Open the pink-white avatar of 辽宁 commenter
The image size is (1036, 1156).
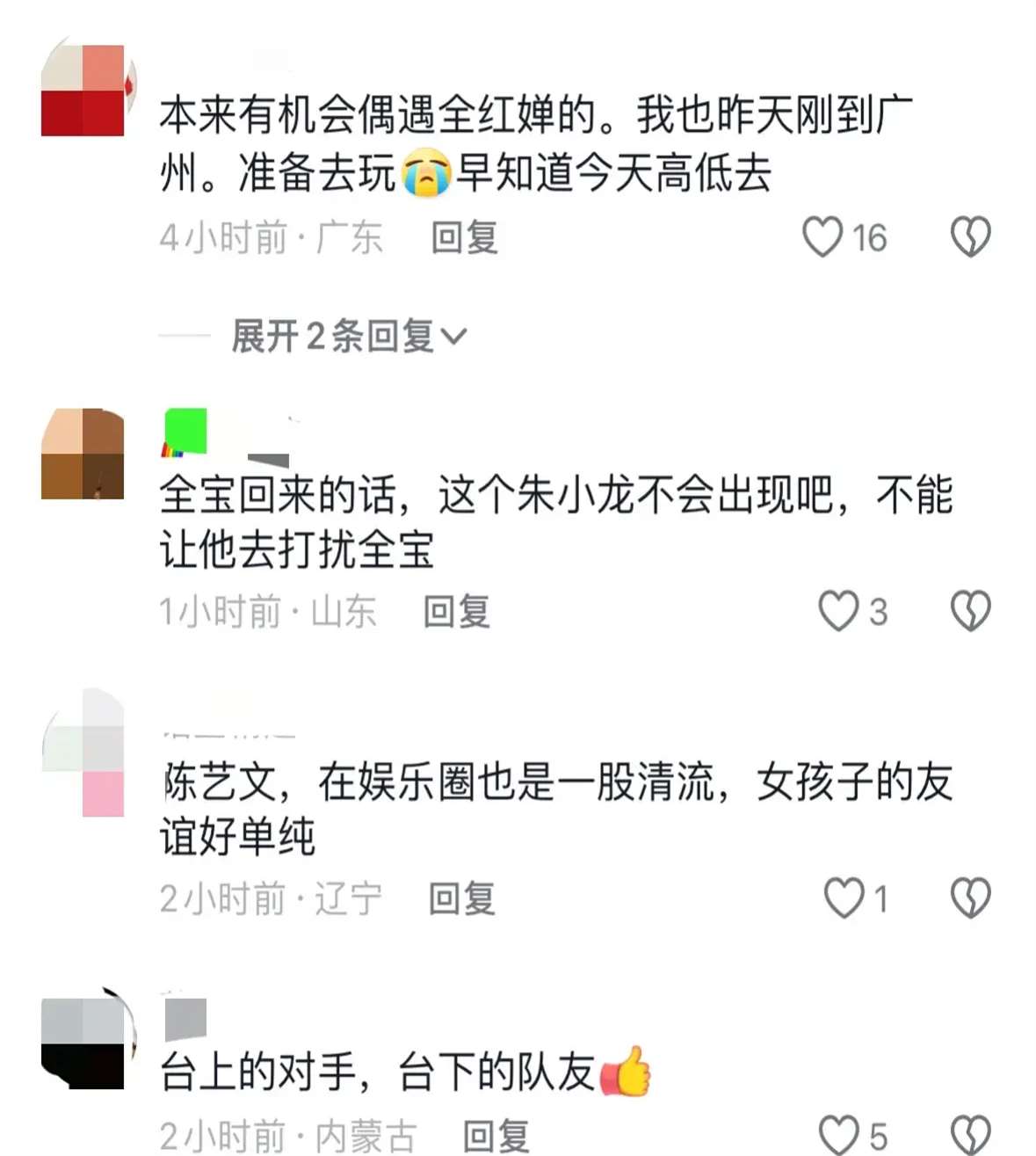[83, 753]
